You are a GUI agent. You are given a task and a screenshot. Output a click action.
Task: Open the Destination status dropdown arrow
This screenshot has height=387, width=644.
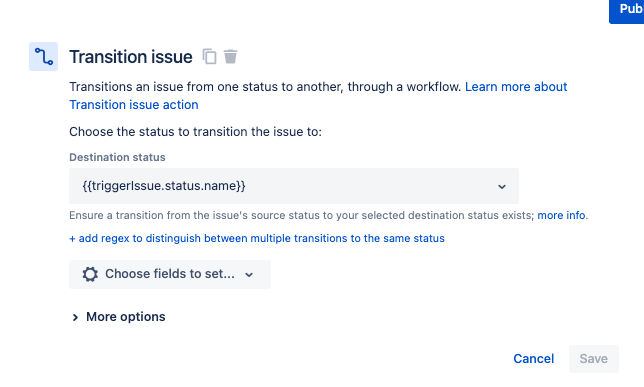coord(501,187)
